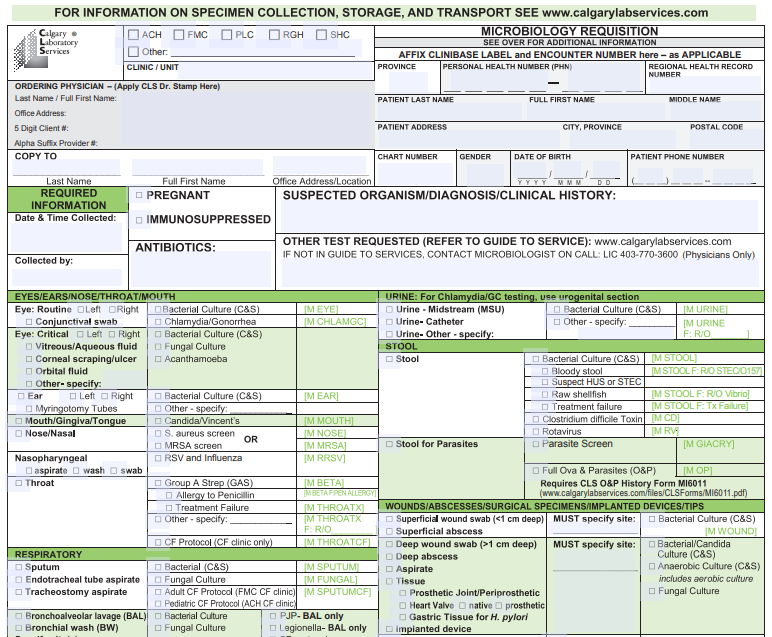772x637 pixels.
Task: Tick the Tracheostomy aspirate checkbox
Action: 19,592
